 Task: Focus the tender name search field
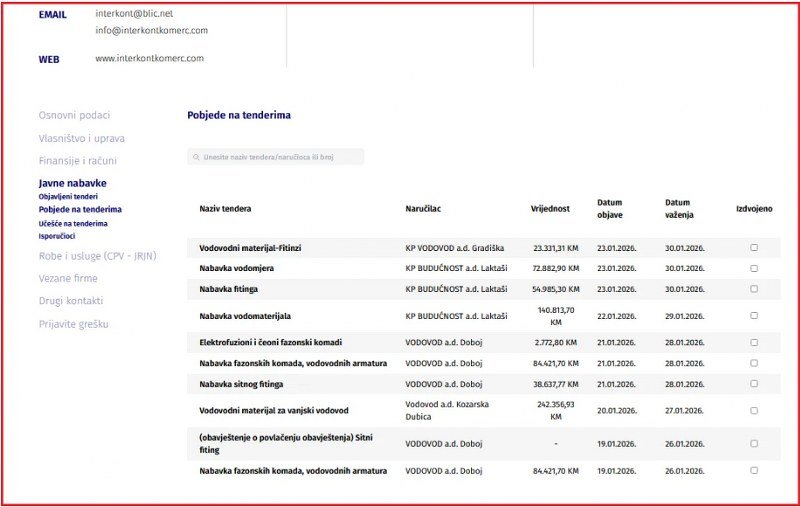tap(280, 157)
